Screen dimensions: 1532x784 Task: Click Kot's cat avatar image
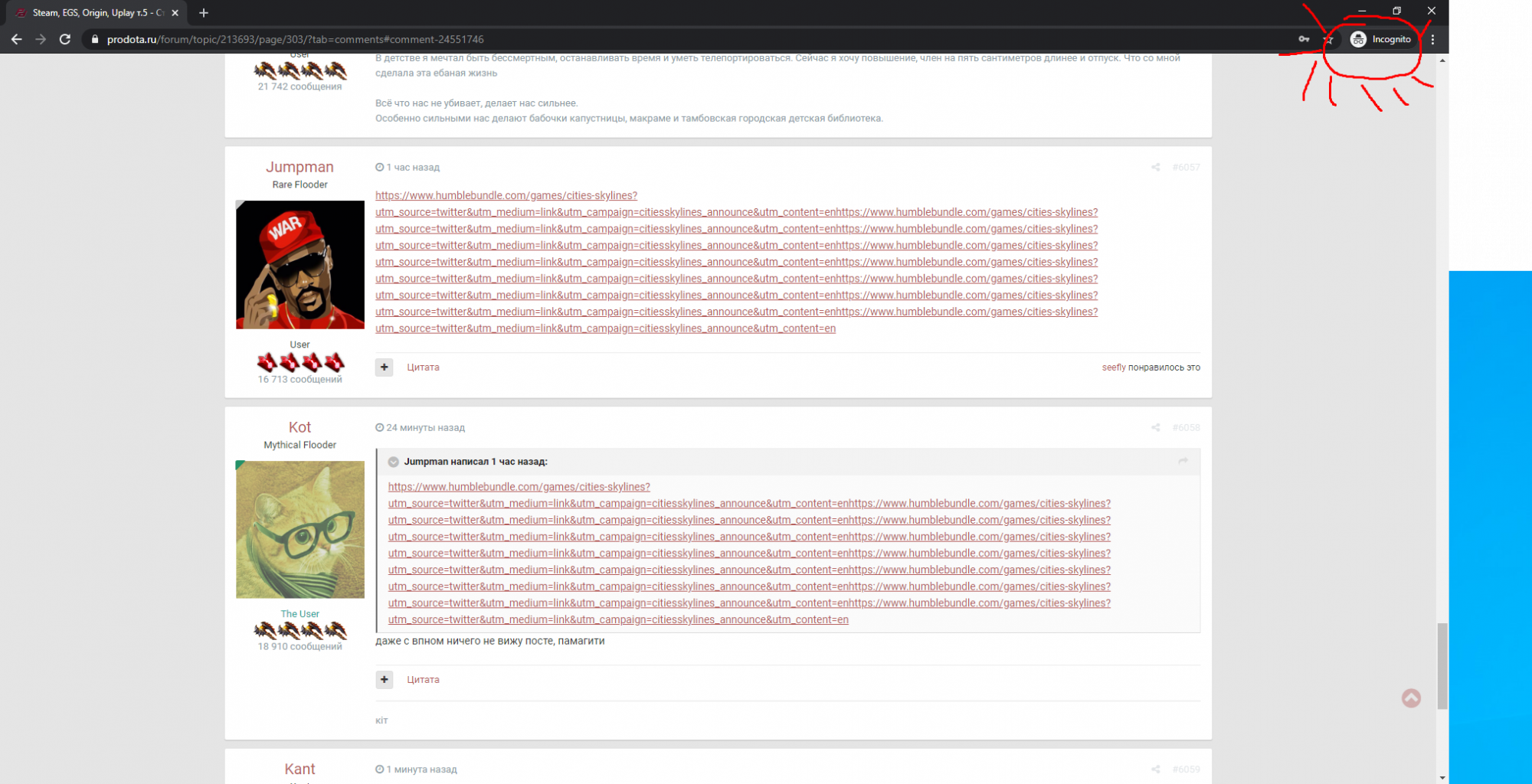(300, 529)
